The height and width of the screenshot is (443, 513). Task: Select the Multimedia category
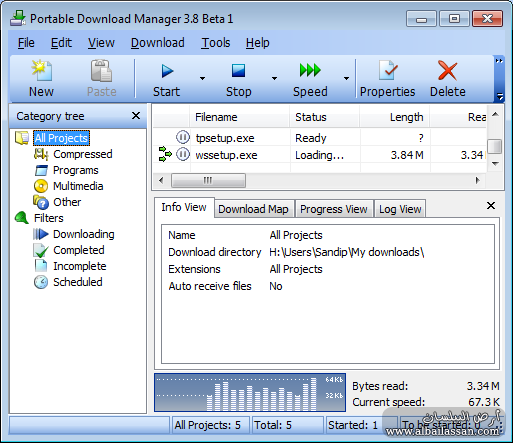pos(78,186)
